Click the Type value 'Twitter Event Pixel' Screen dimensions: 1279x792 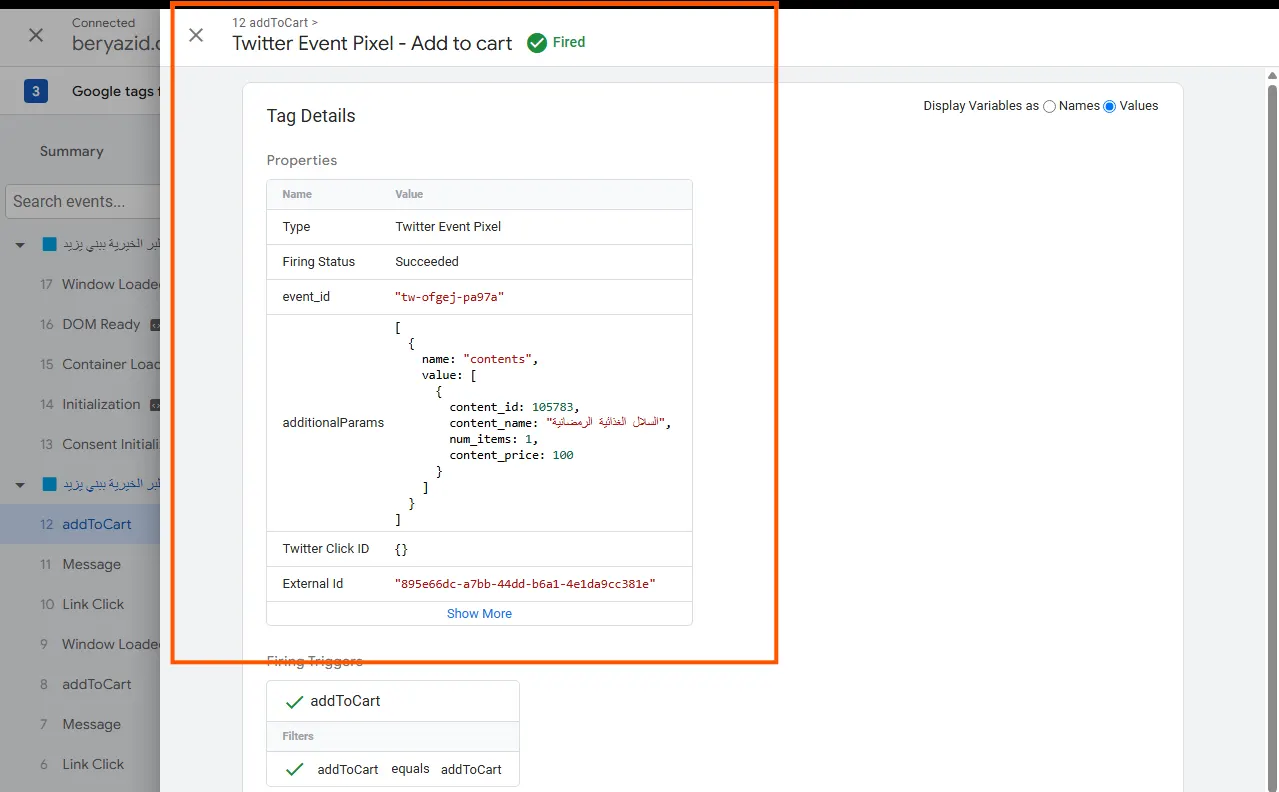pyautogui.click(x=448, y=227)
